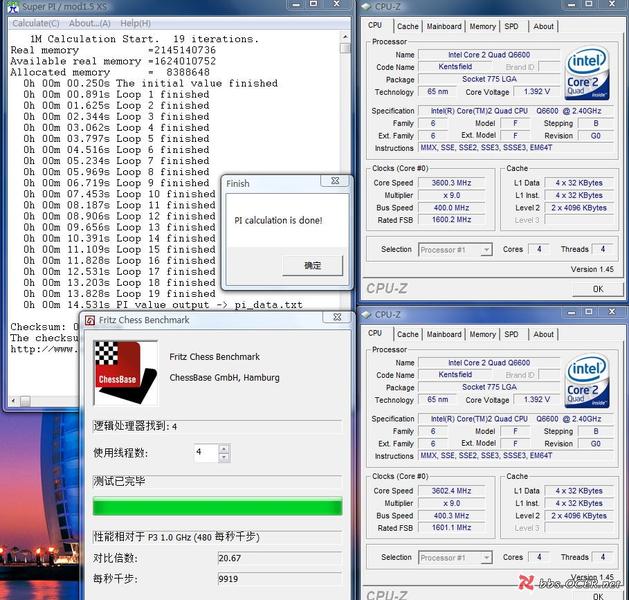Viewport: 629px width, 600px height.
Task: Click the Super PI title bar icon
Action: point(13,7)
